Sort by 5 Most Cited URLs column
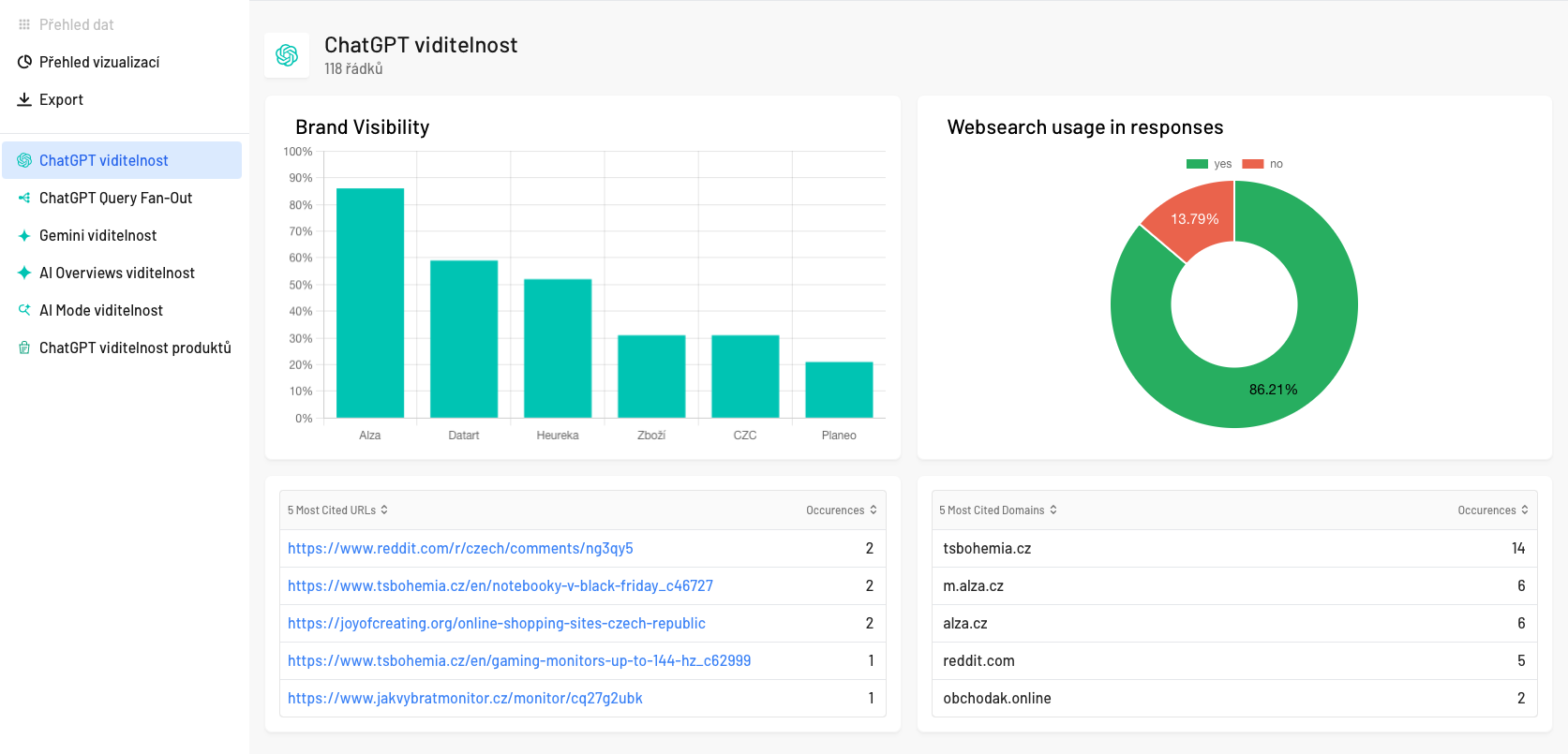Viewport: 1568px width, 754px height. pyautogui.click(x=337, y=510)
